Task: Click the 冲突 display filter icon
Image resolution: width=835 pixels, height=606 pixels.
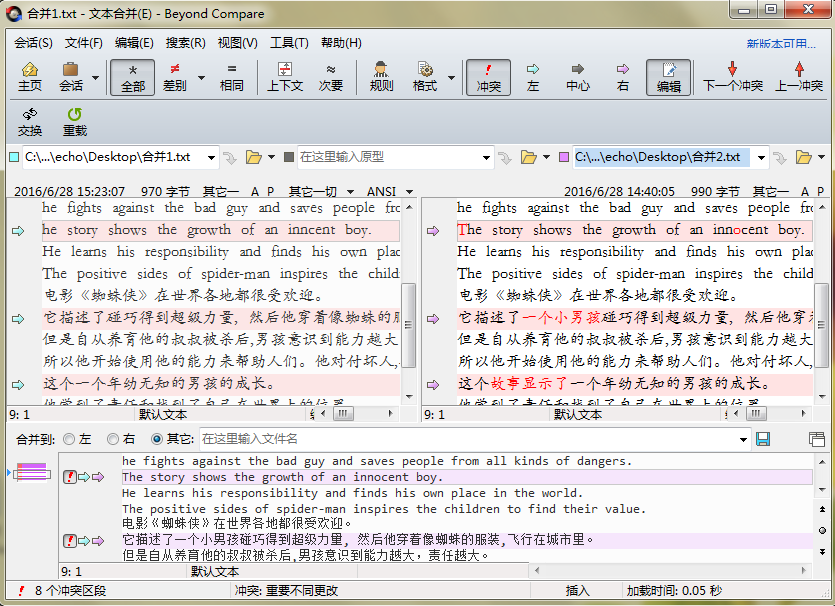Action: (x=488, y=77)
